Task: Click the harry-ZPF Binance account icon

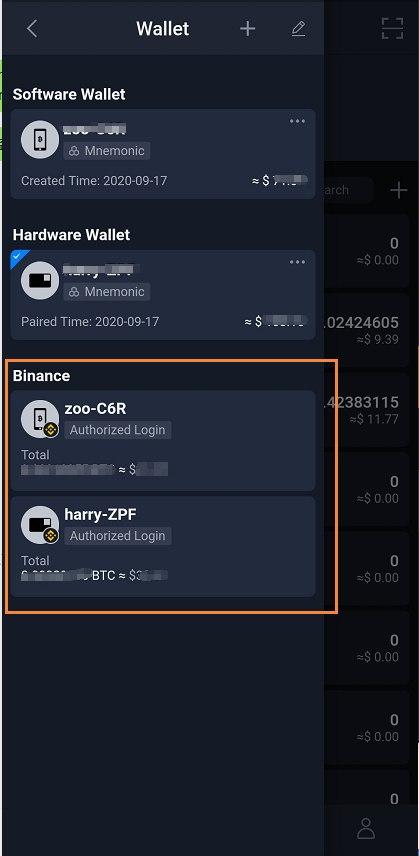Action: (40, 525)
